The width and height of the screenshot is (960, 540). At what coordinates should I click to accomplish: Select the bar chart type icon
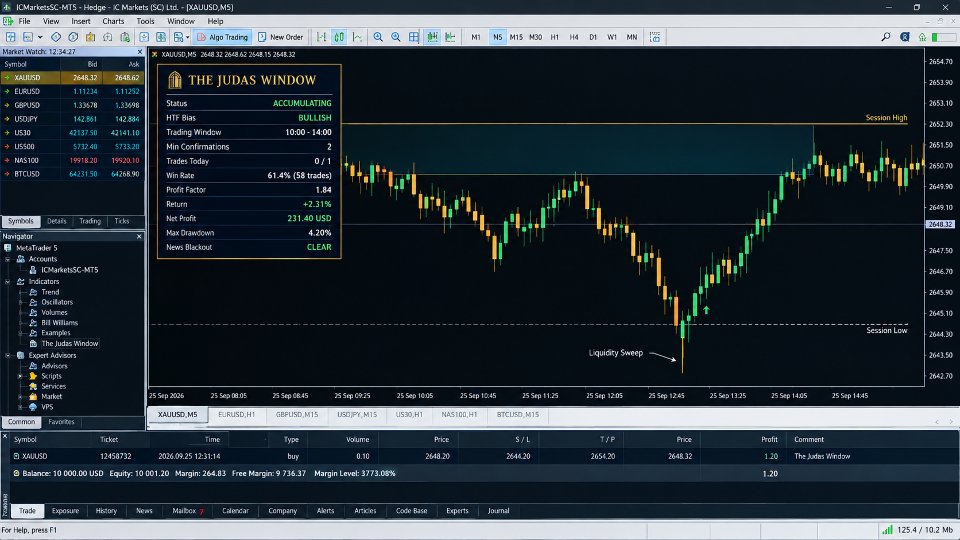(321, 37)
